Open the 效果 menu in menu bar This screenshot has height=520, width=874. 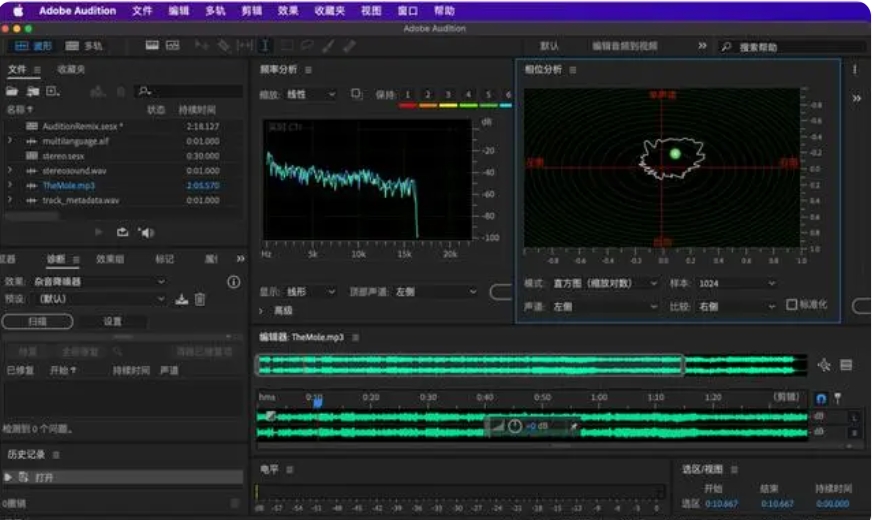[288, 11]
